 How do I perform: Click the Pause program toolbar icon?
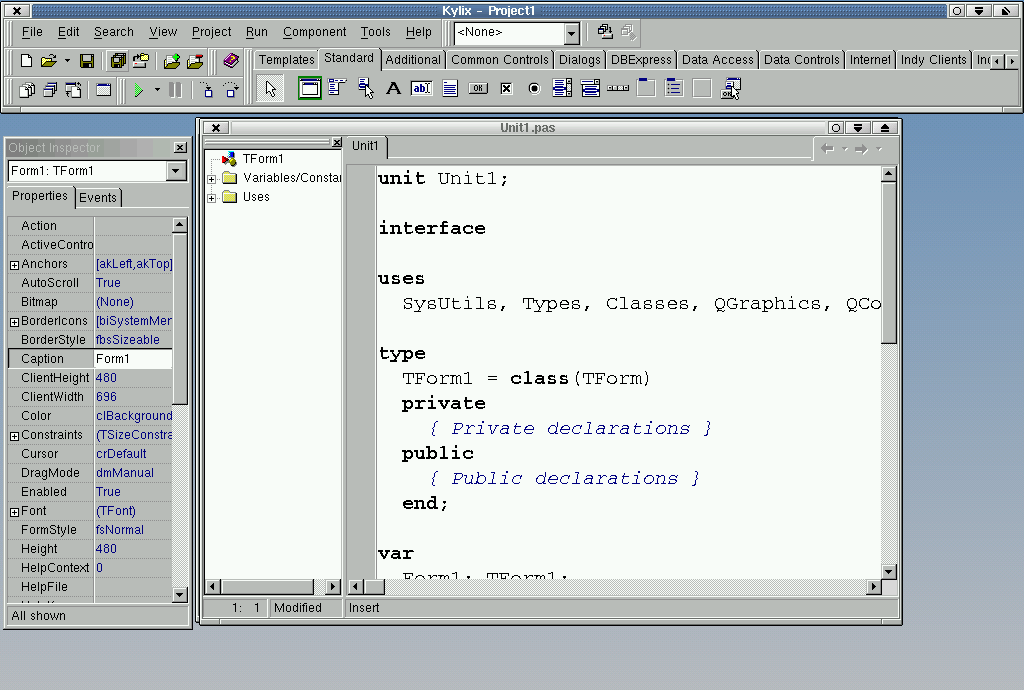pyautogui.click(x=176, y=90)
